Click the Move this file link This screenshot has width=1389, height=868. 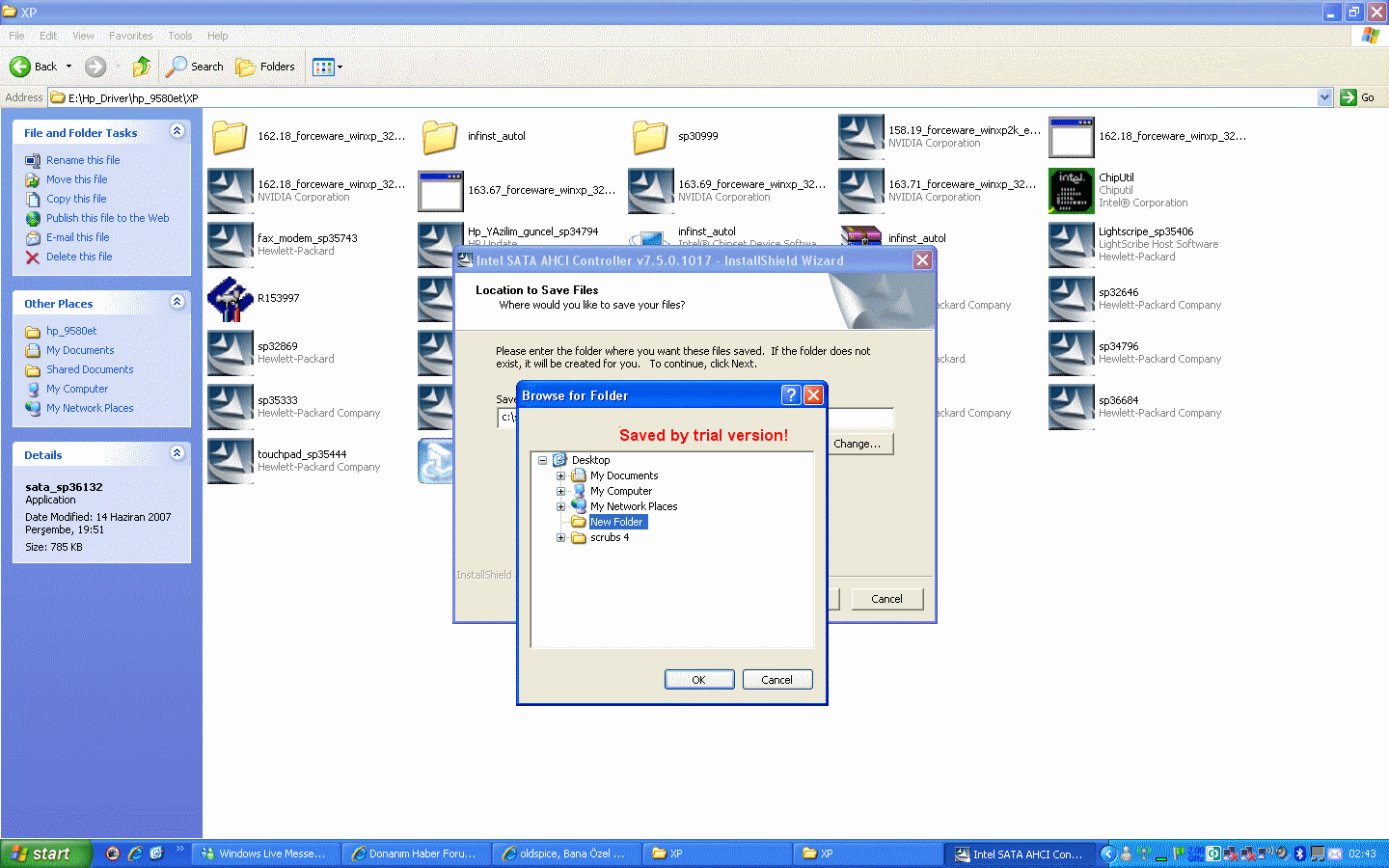[76, 179]
